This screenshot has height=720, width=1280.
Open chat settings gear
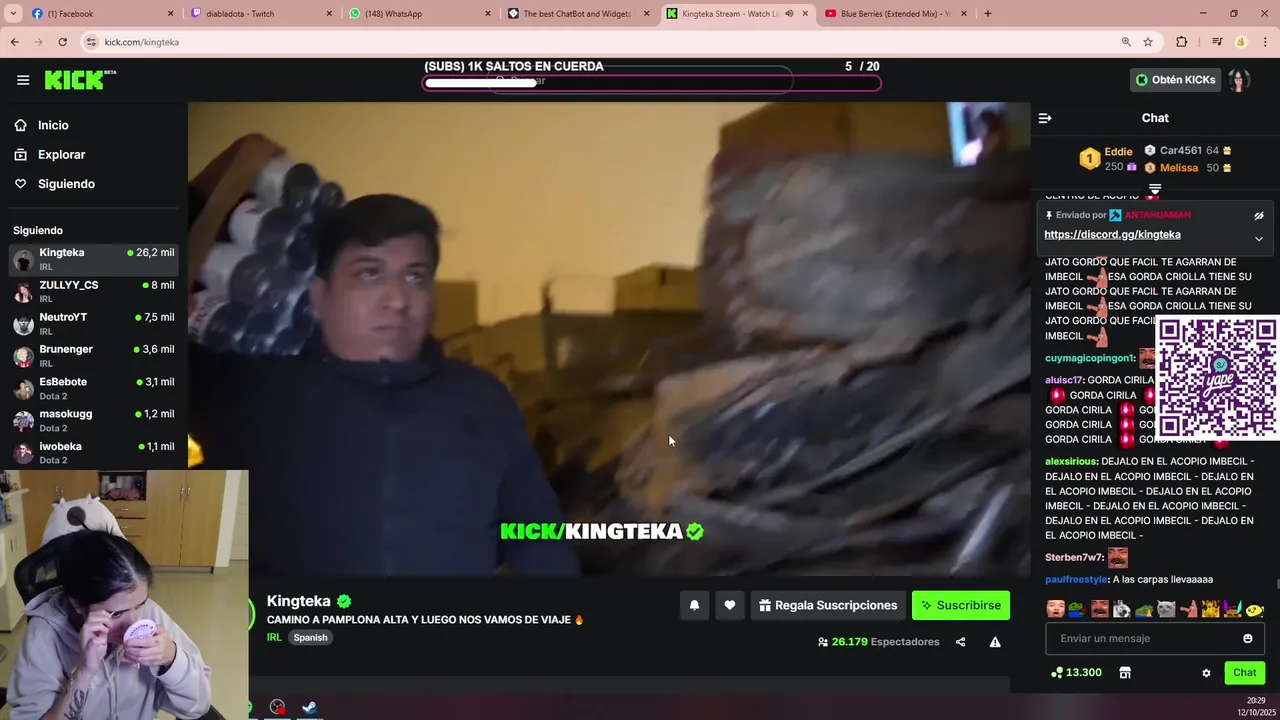(x=1206, y=673)
